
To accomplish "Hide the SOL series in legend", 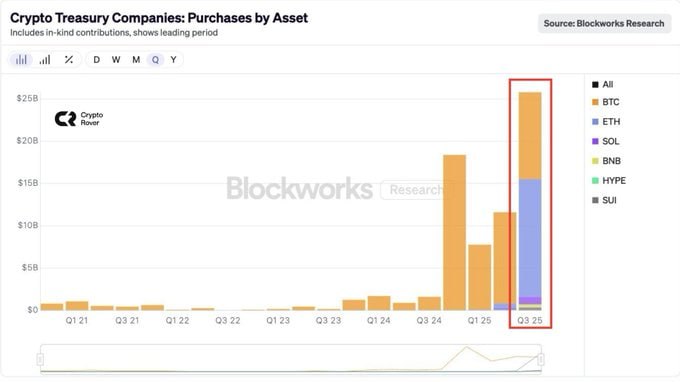I will point(606,141).
